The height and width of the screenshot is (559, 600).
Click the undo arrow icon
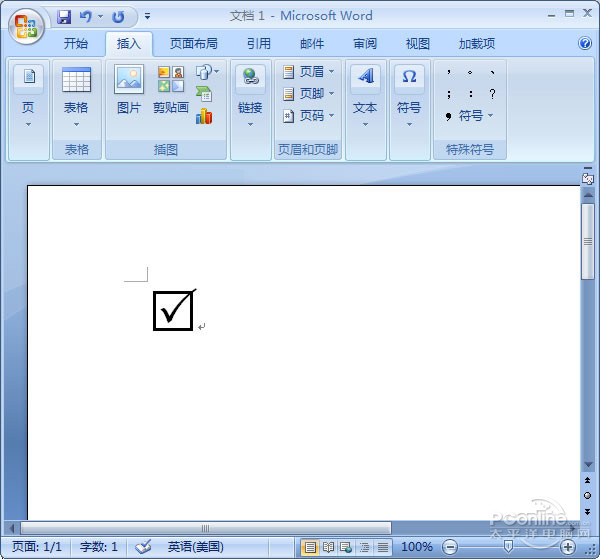tap(85, 17)
